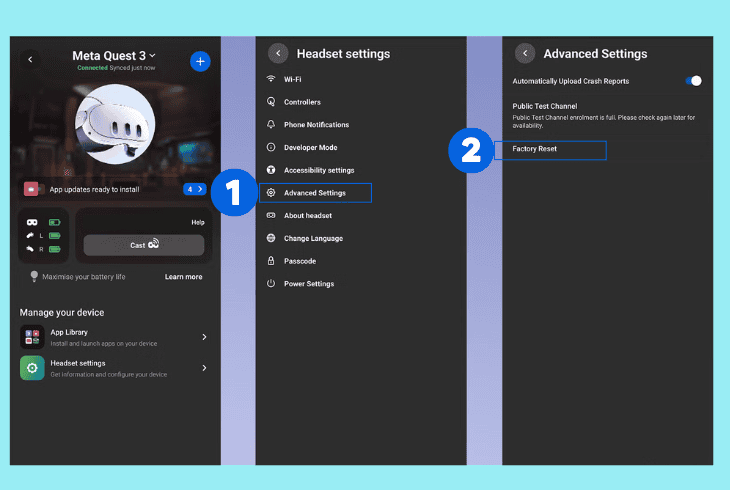Open Help on the cast card
This screenshot has width=730, height=490.
click(197, 222)
